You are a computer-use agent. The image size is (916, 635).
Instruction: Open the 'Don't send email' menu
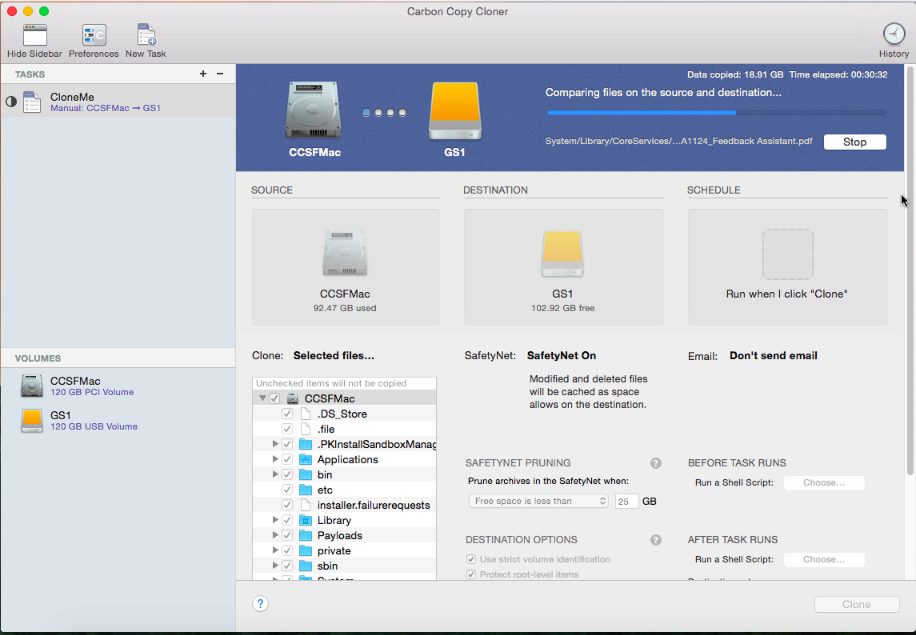click(x=773, y=356)
